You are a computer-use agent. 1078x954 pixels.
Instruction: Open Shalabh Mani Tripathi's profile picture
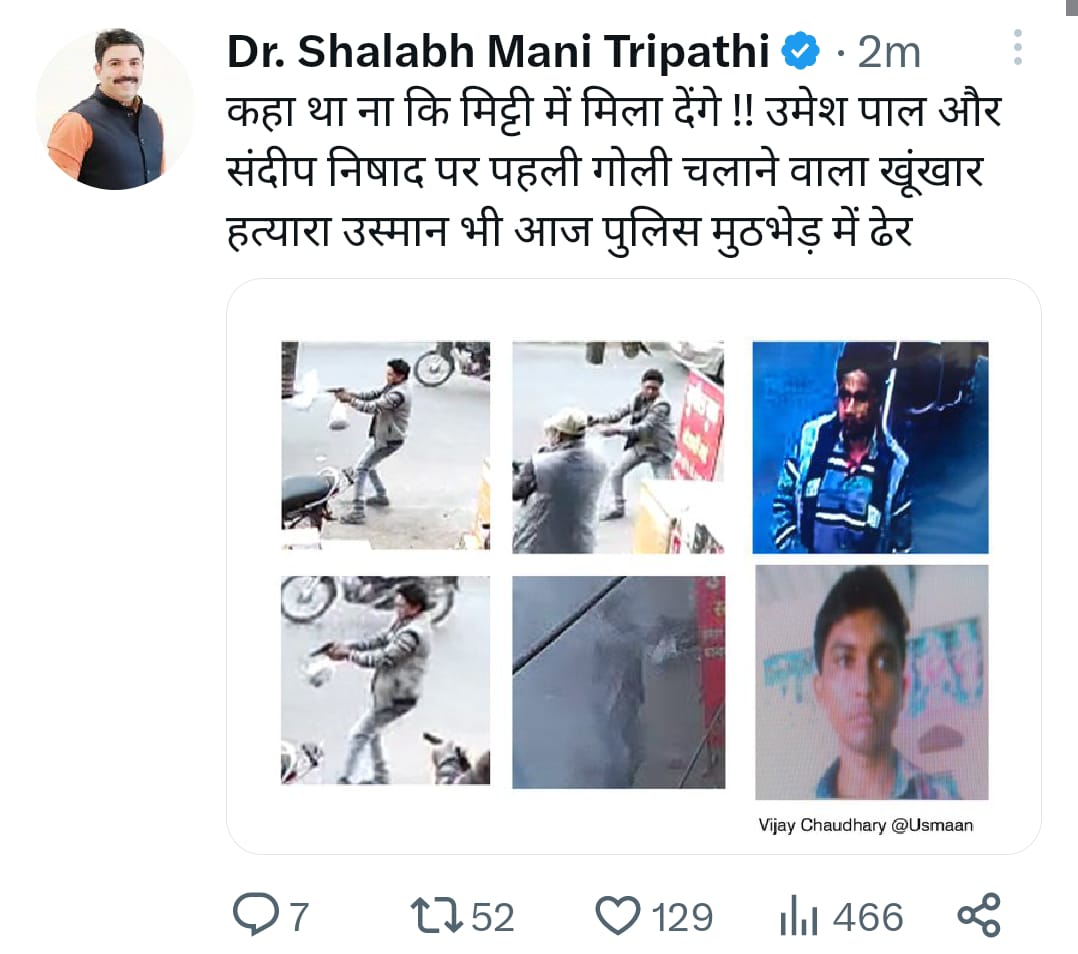tap(116, 109)
